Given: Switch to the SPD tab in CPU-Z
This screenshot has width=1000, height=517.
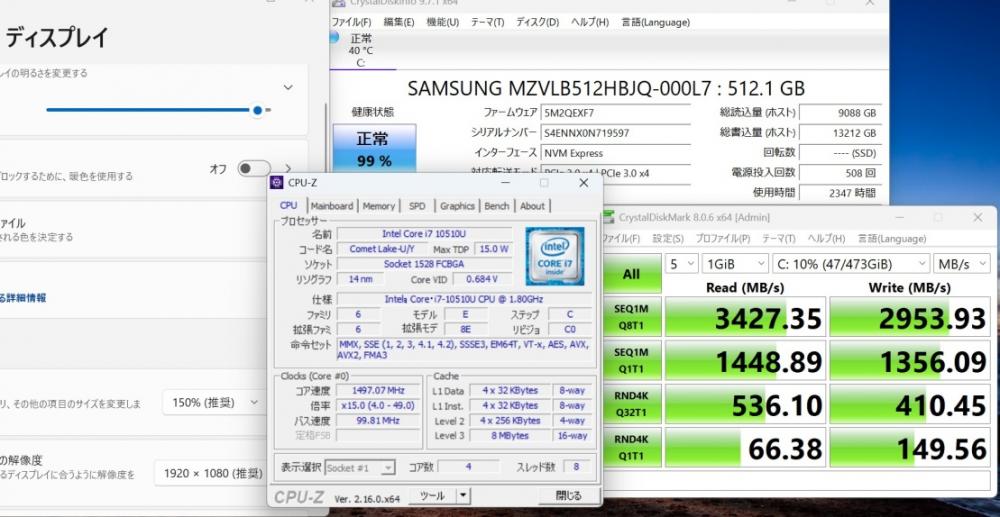Looking at the screenshot, I should pos(417,206).
